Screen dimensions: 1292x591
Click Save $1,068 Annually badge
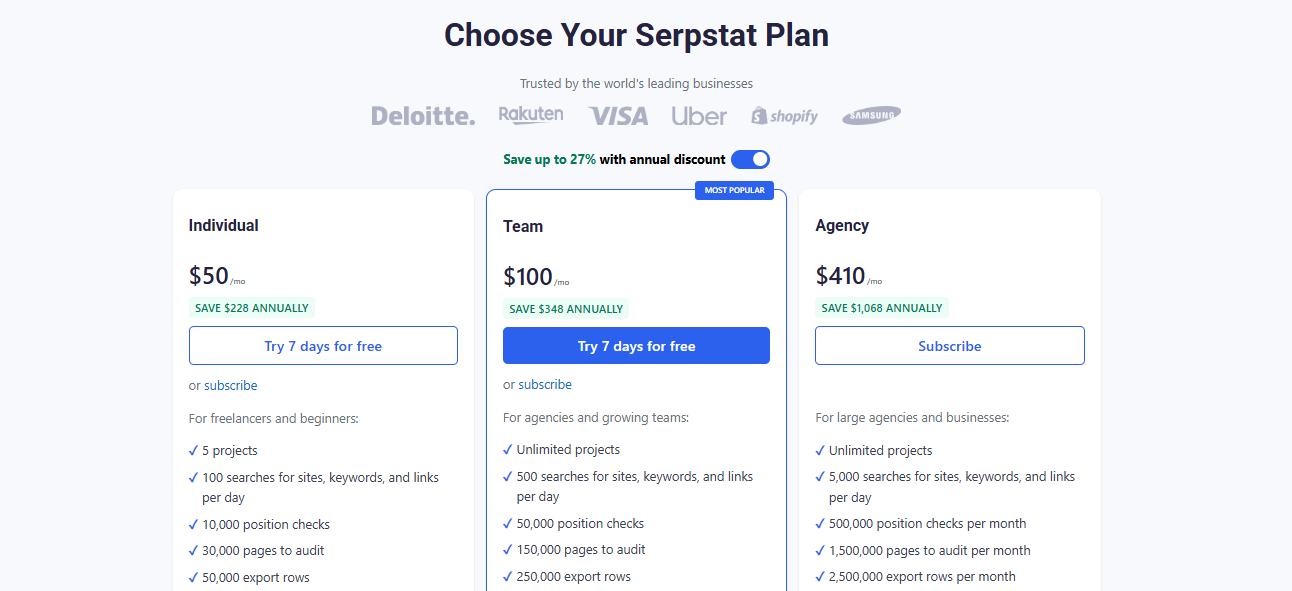click(x=882, y=308)
